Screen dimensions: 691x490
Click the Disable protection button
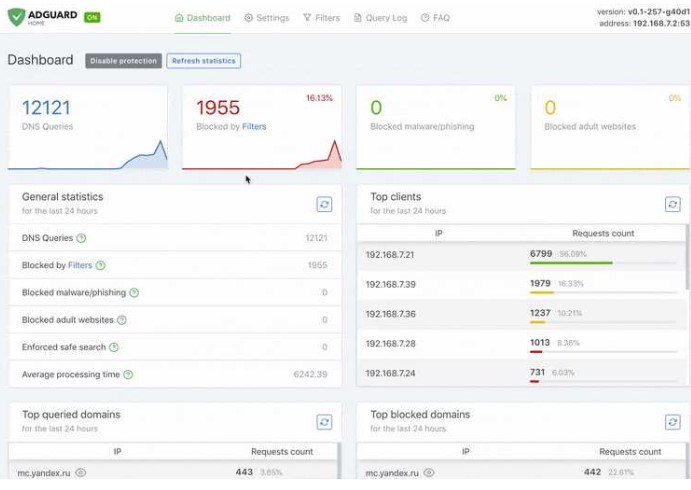(x=123, y=61)
